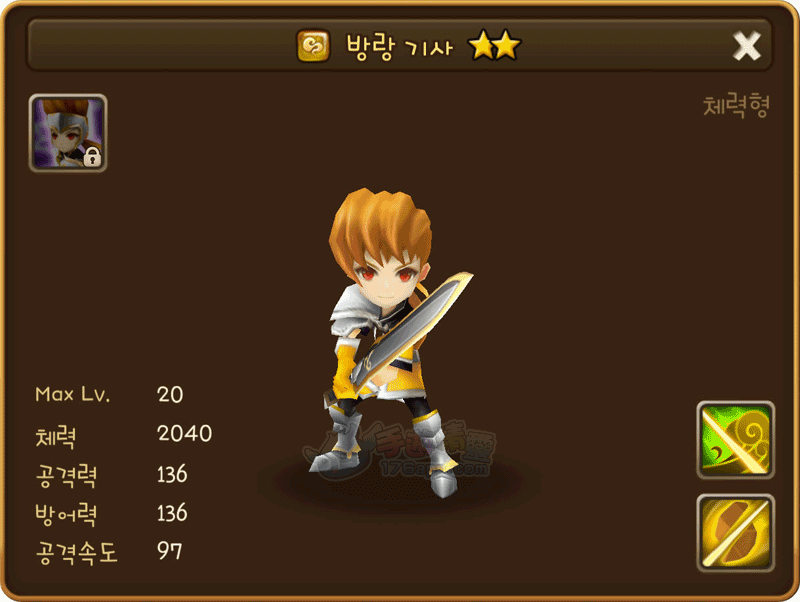Click the 공격력 stat row label

pyautogui.click(x=66, y=475)
